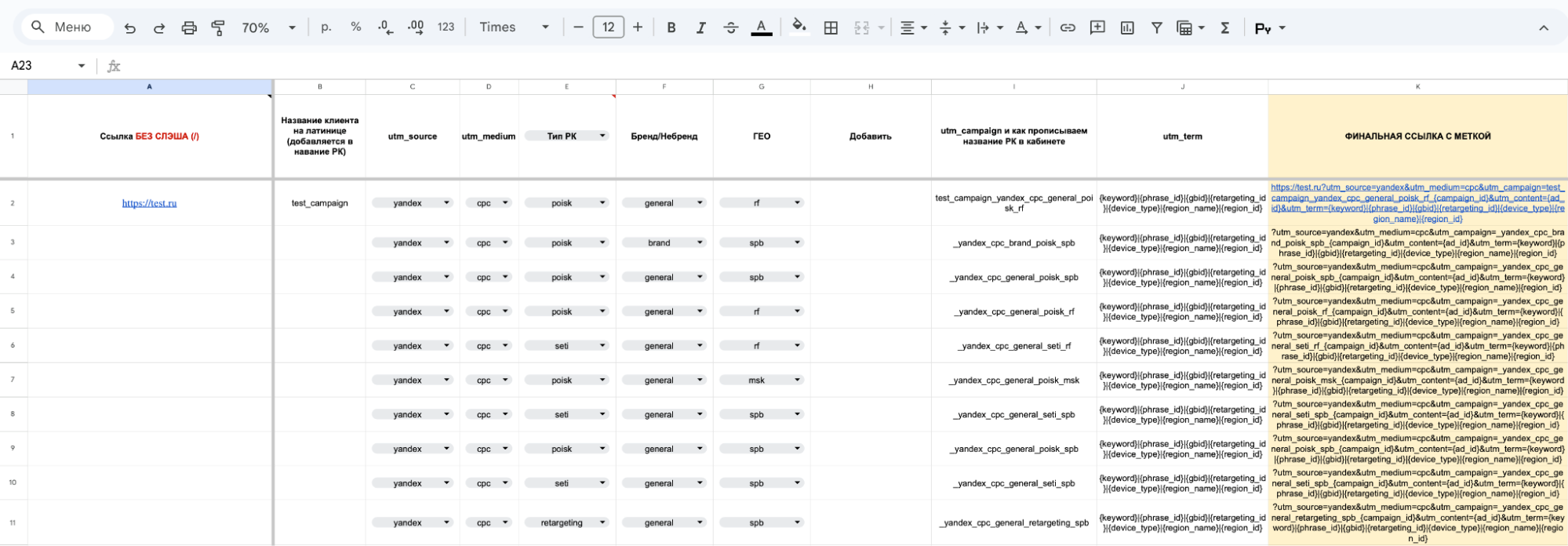1568x546 pixels.
Task: Toggle italic formatting
Action: point(700,27)
